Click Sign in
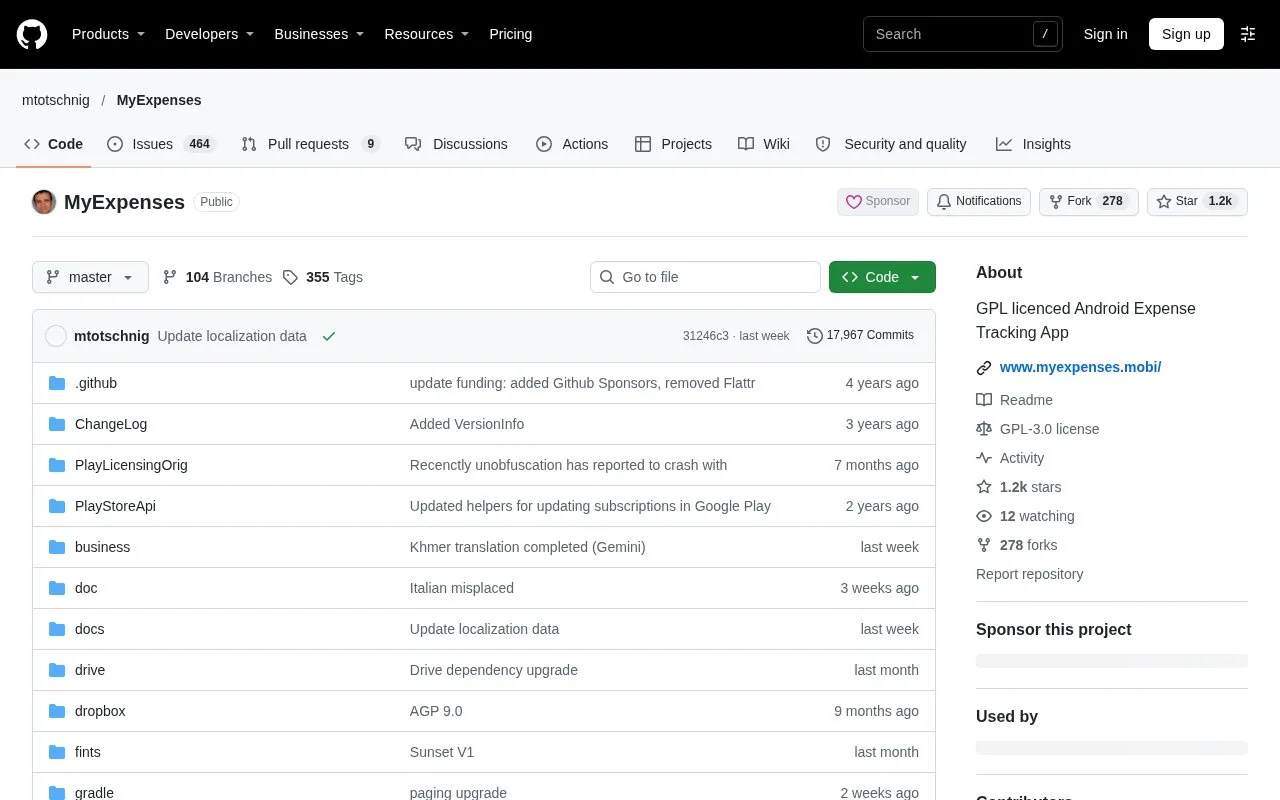 [1105, 34]
